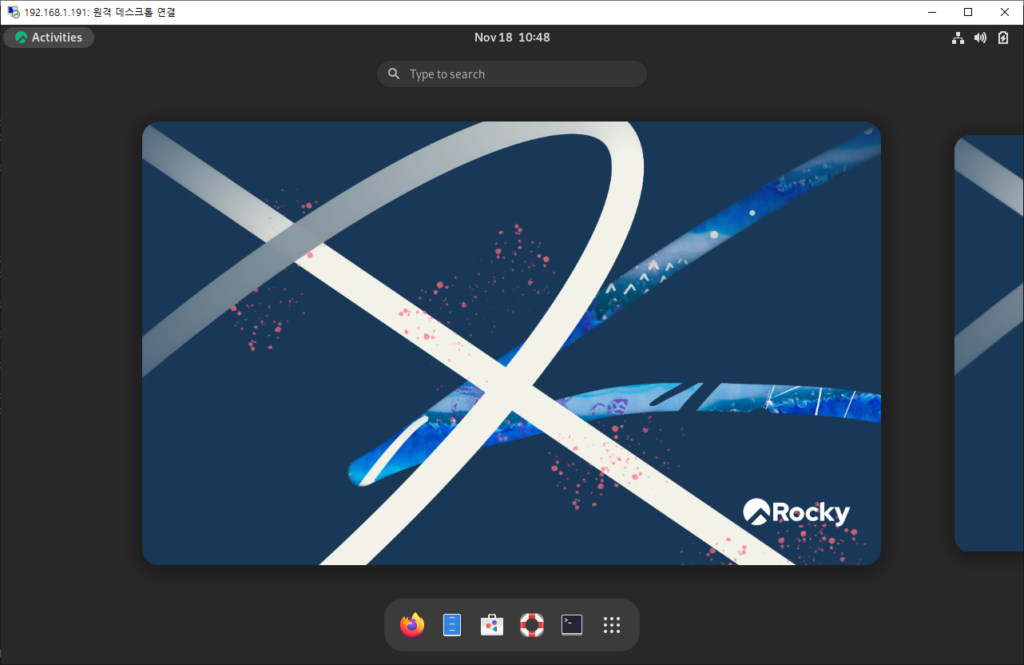Click the volume indicator
The height and width of the screenshot is (665, 1024).
(979, 37)
